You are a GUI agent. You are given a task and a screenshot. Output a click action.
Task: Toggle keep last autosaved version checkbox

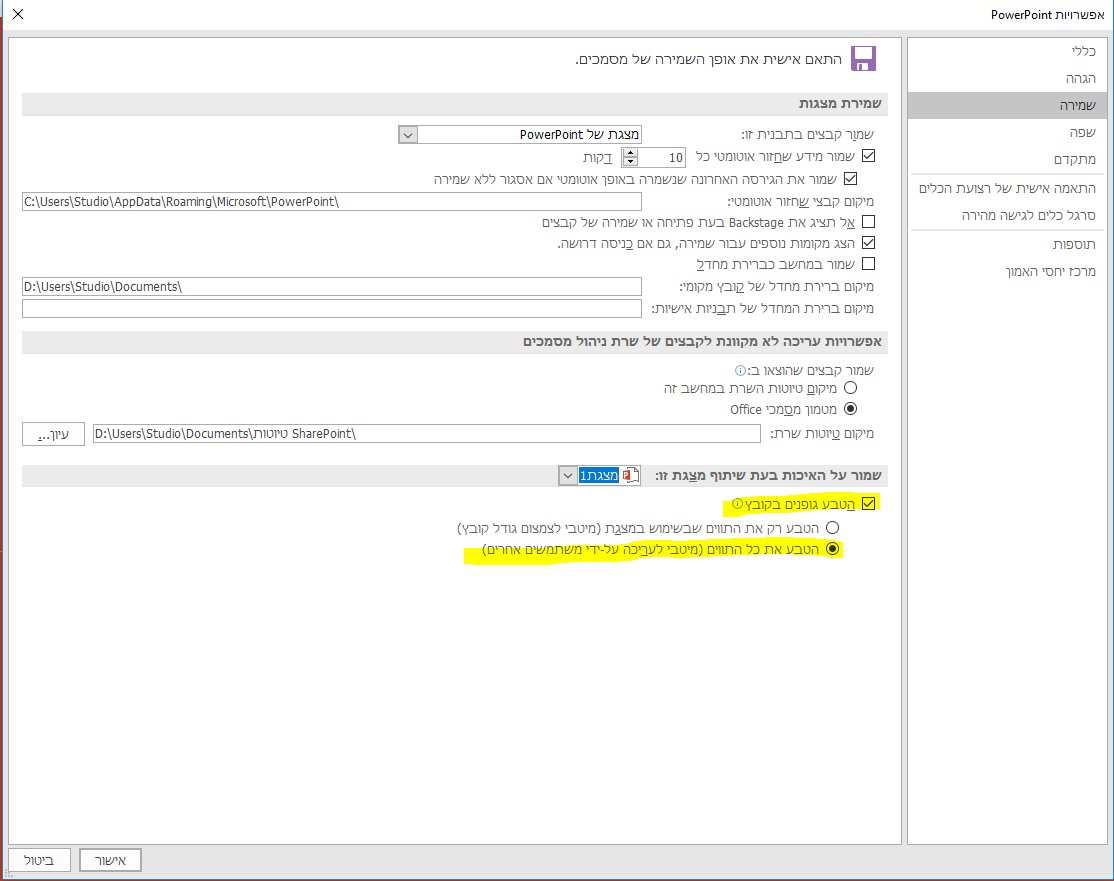(x=850, y=178)
